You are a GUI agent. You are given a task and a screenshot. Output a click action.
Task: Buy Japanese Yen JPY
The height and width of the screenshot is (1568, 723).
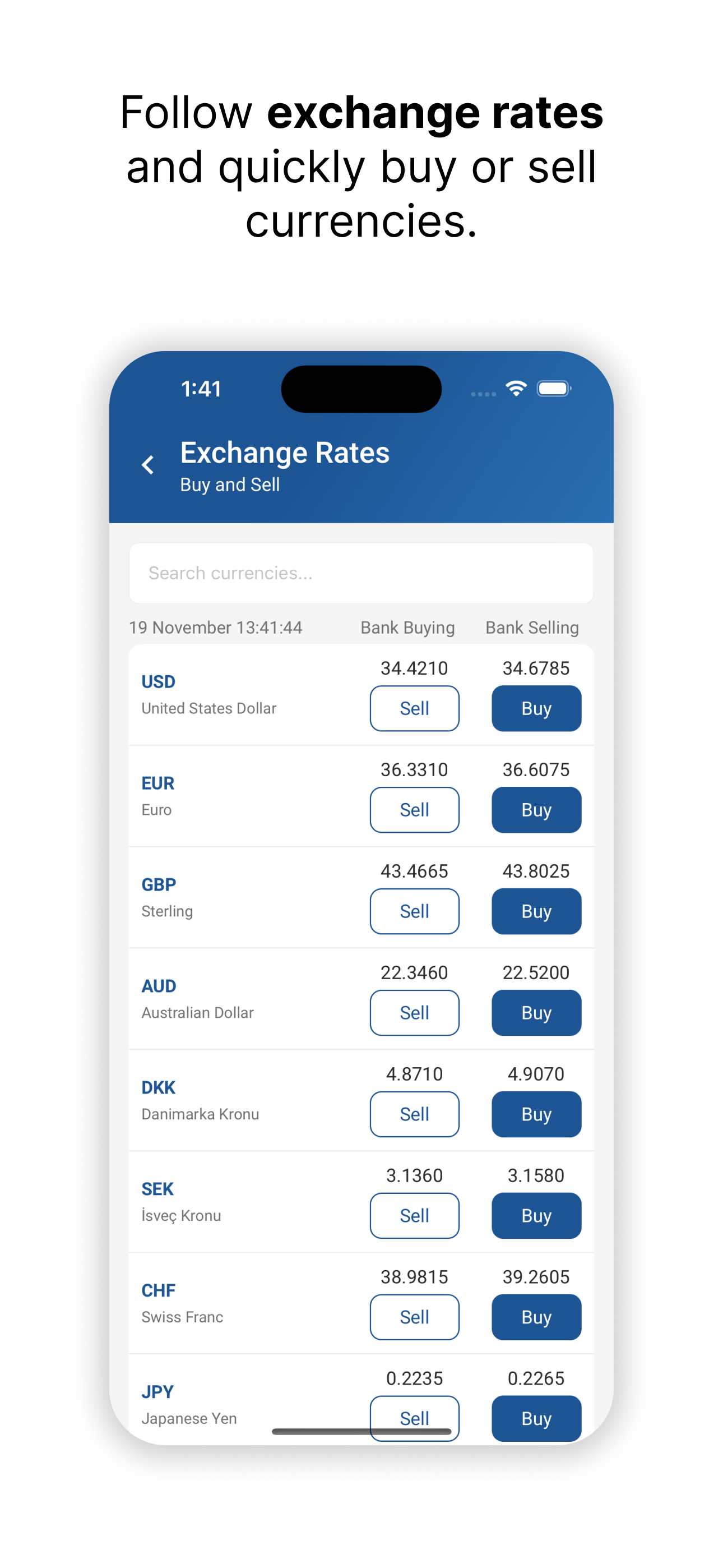click(536, 1418)
